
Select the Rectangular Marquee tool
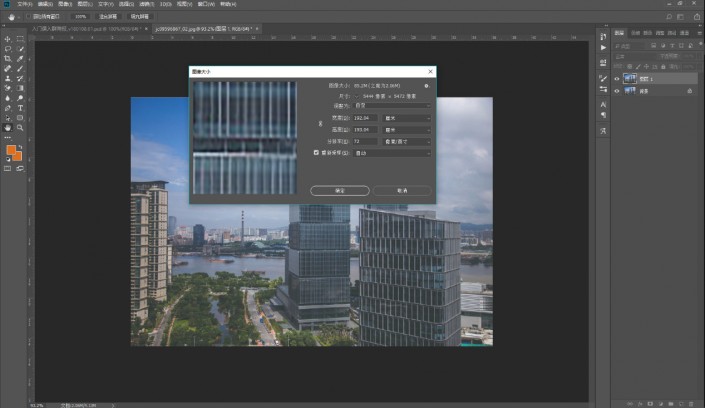click(20, 39)
